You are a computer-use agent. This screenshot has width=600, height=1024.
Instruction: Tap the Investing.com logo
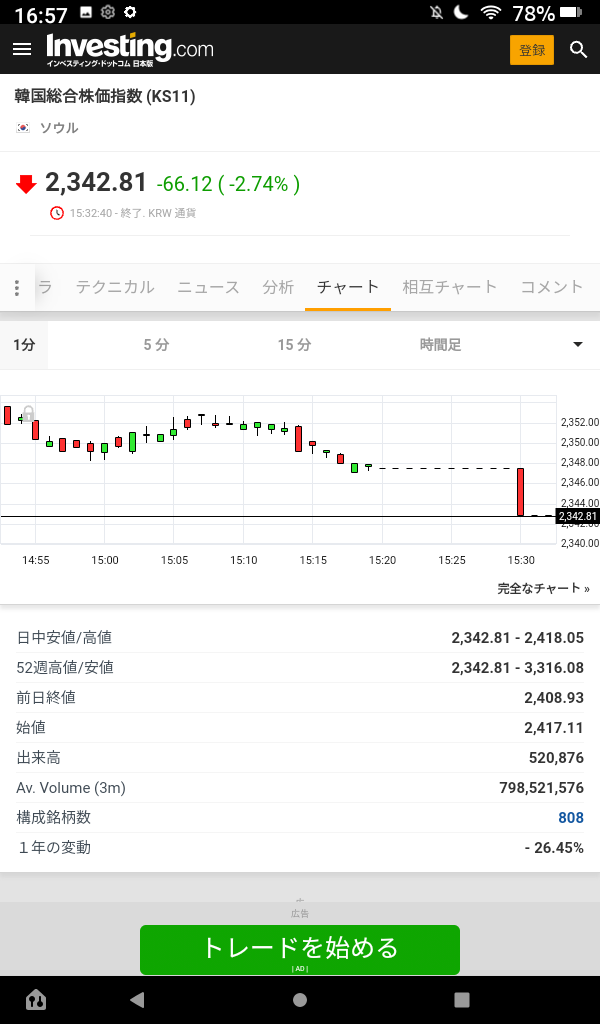click(x=130, y=48)
